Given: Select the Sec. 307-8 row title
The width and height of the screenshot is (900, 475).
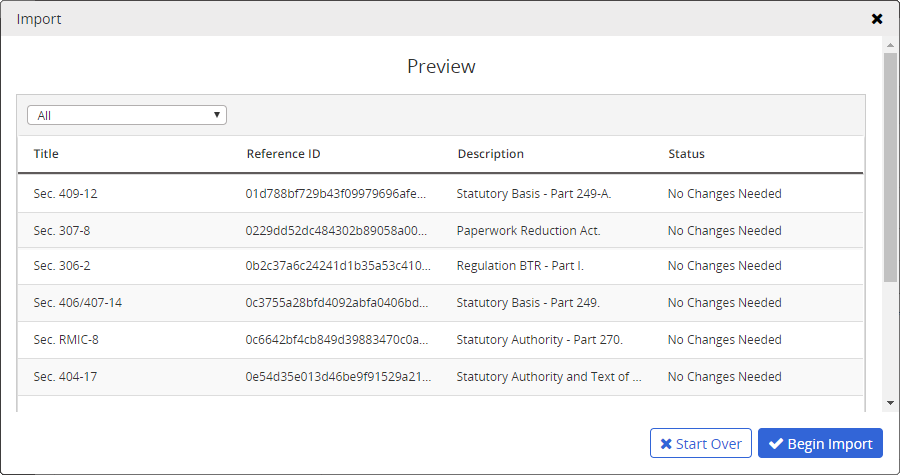Looking at the screenshot, I should tap(61, 231).
